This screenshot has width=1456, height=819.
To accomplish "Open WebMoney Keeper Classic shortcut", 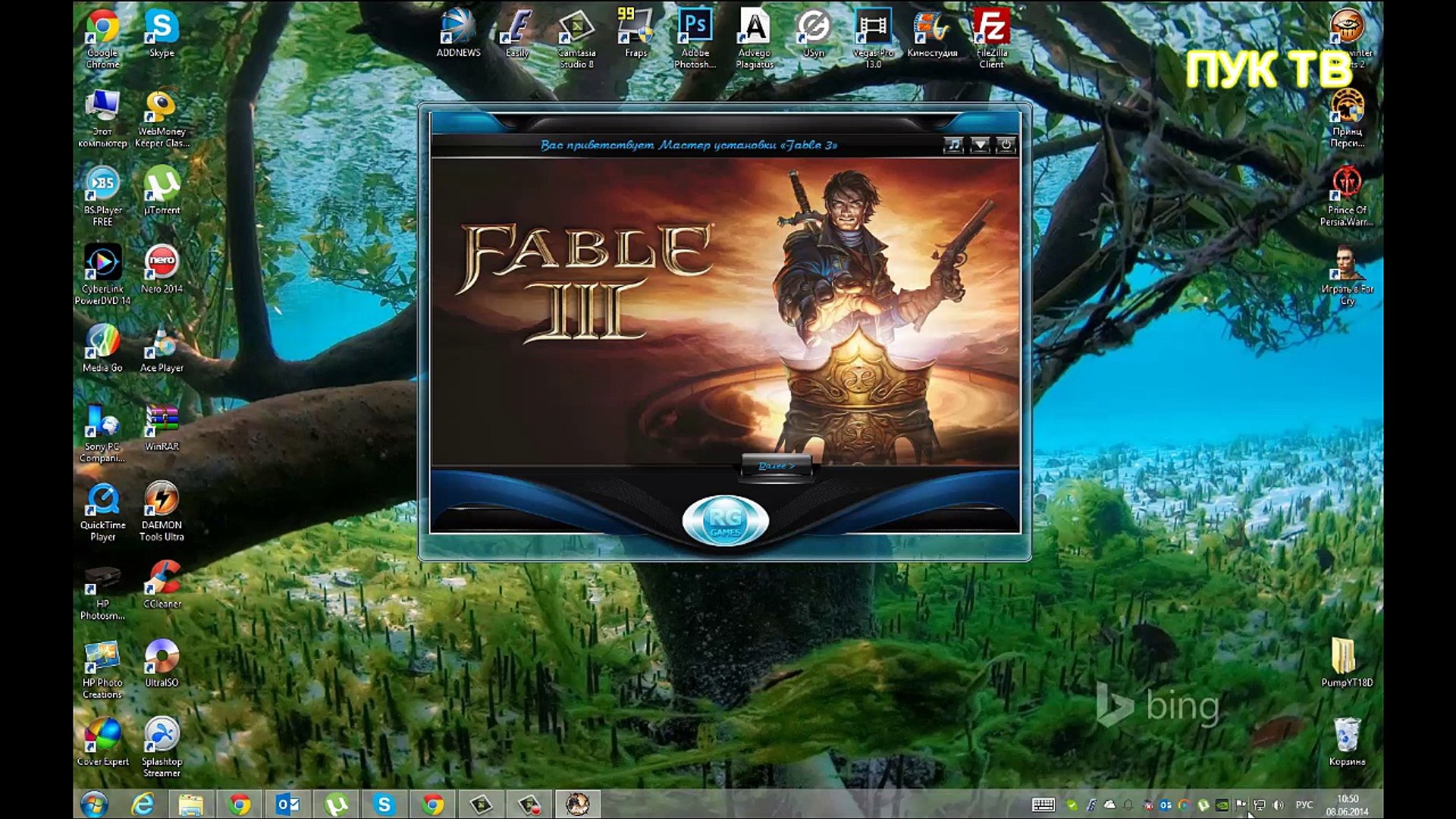I will (162, 118).
